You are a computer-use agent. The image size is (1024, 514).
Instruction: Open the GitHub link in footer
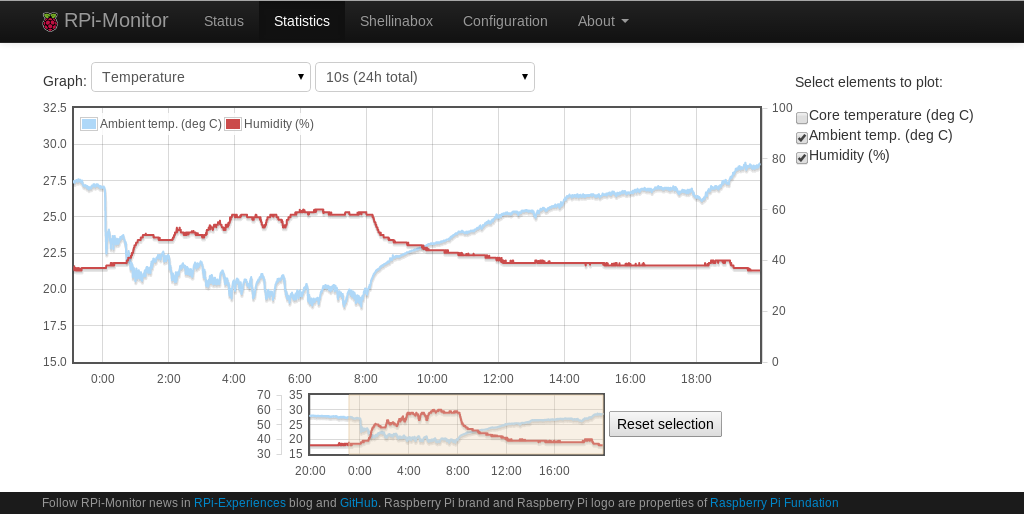pos(359,503)
